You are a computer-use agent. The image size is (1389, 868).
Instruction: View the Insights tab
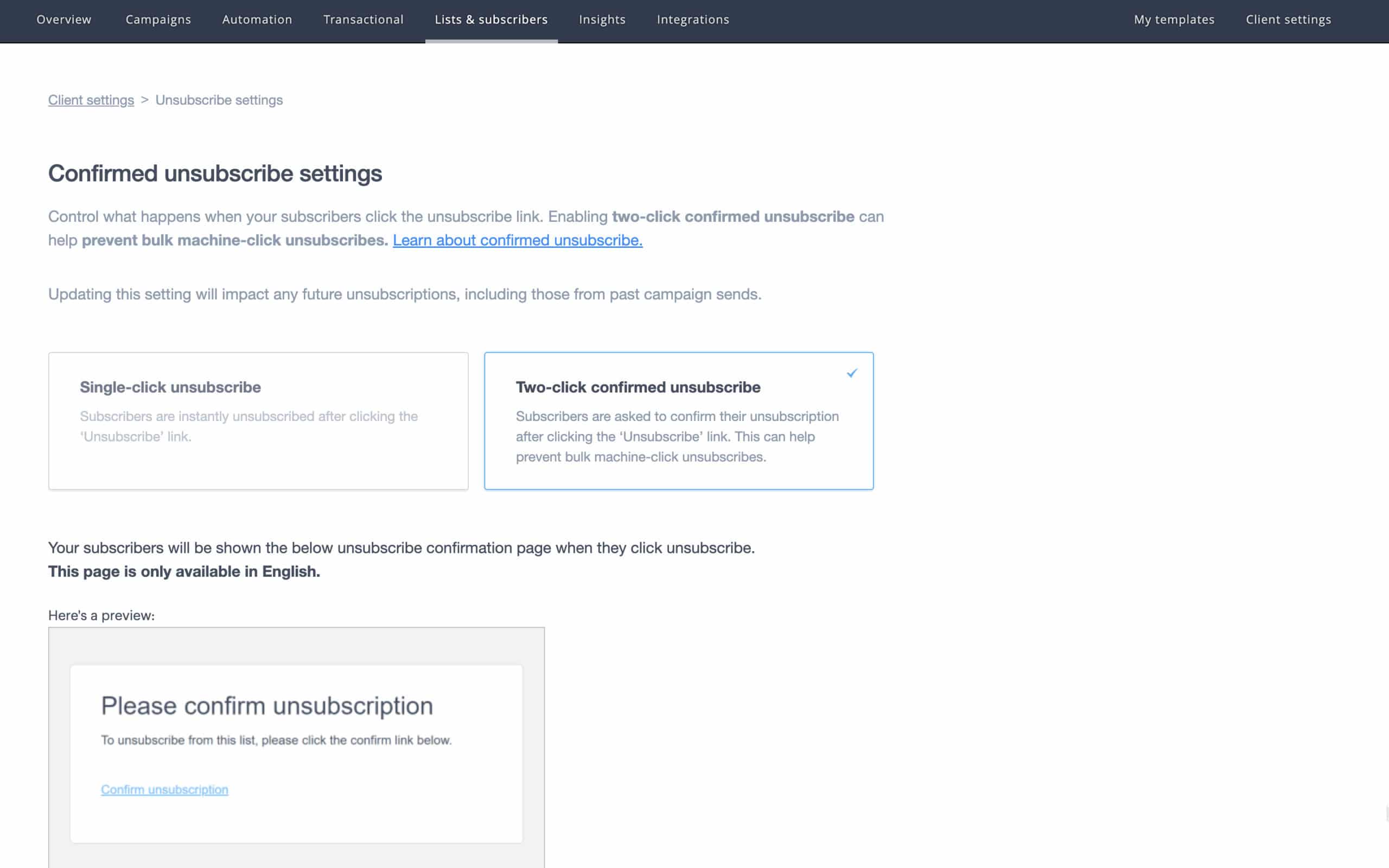coord(602,20)
